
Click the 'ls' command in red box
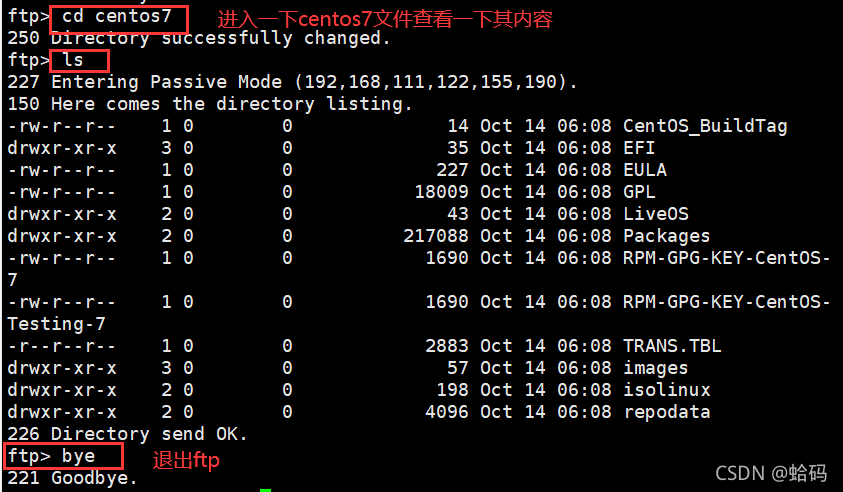click(73, 60)
